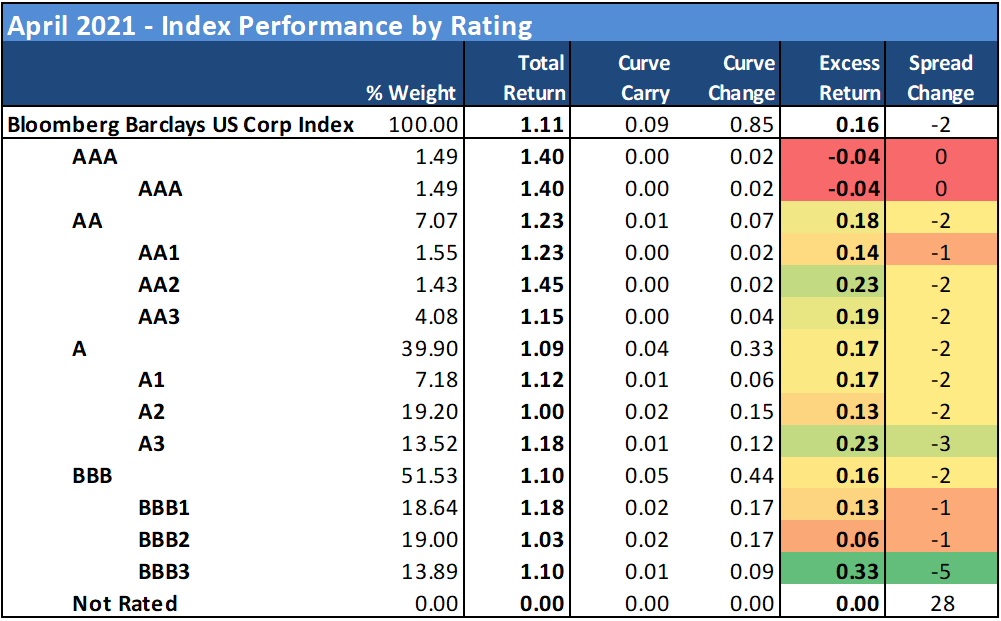The height and width of the screenshot is (621, 1001).
Task: Select the Excess Return column header
Action: [x=849, y=78]
